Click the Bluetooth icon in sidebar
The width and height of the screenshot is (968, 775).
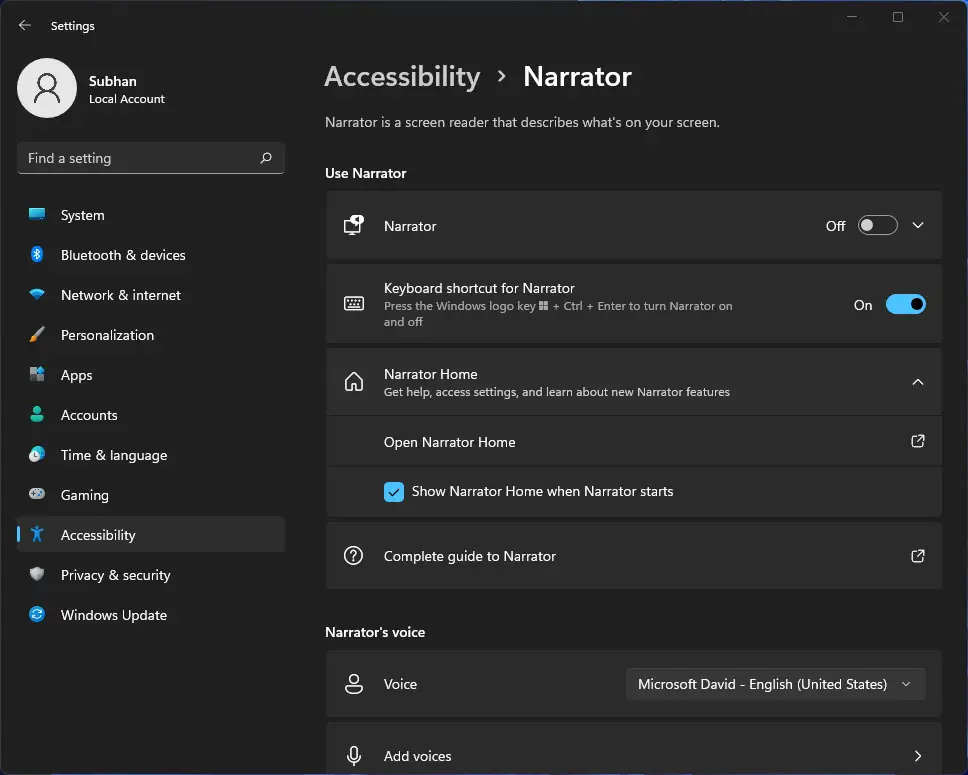37,254
